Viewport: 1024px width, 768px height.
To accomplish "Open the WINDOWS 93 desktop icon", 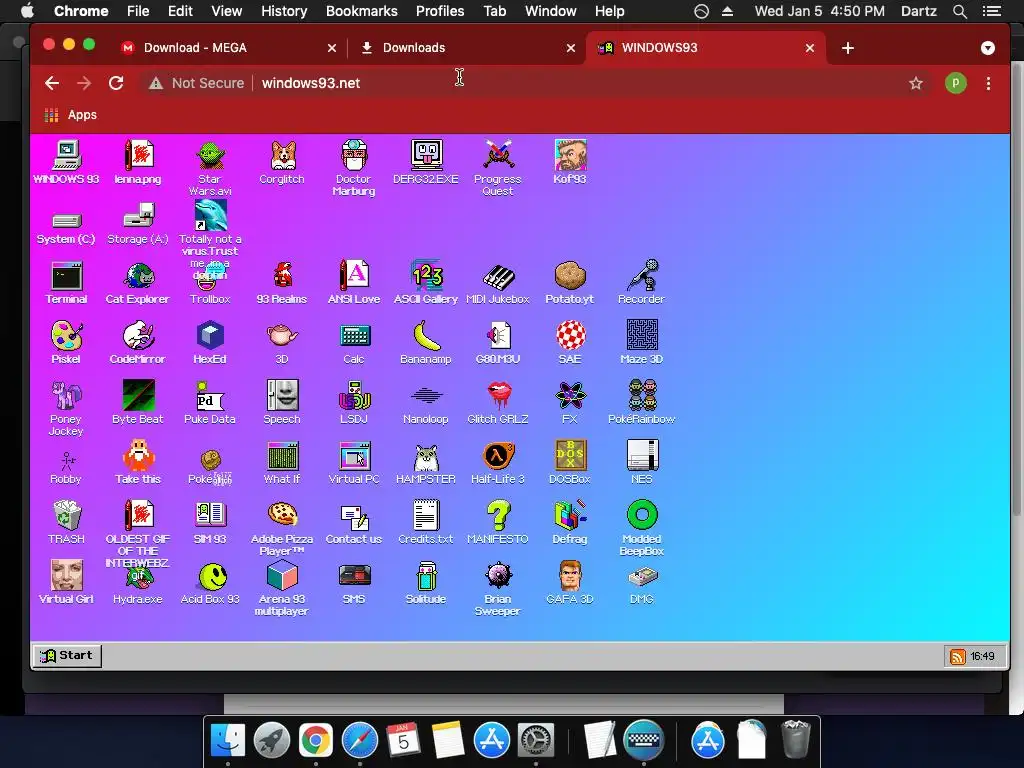I will [x=66, y=162].
